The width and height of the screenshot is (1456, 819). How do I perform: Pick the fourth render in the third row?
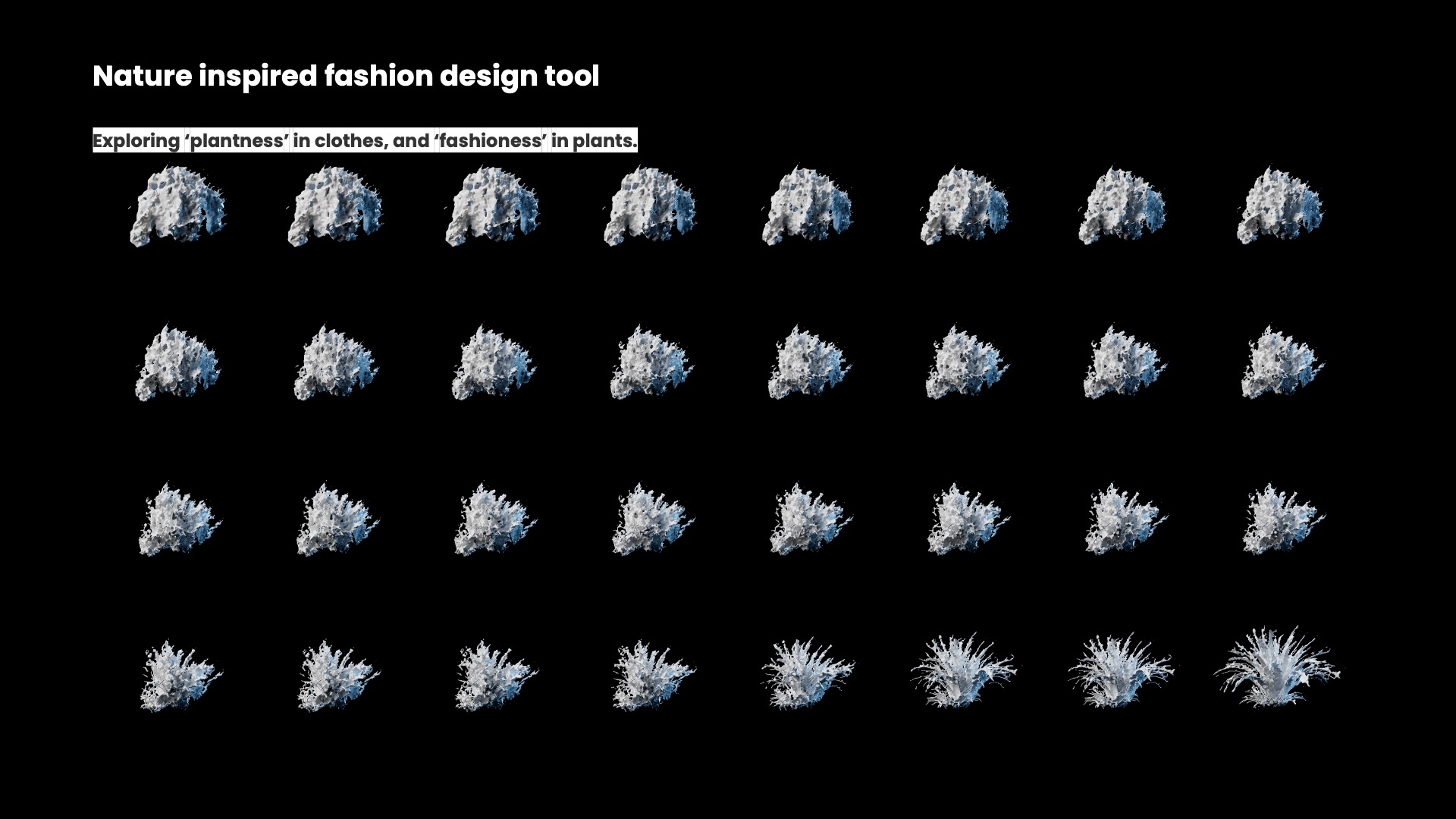click(x=653, y=519)
